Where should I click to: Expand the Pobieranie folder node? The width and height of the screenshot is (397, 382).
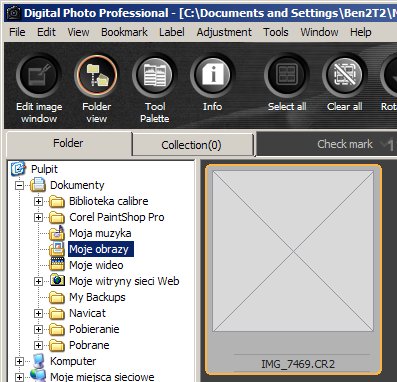[38, 329]
